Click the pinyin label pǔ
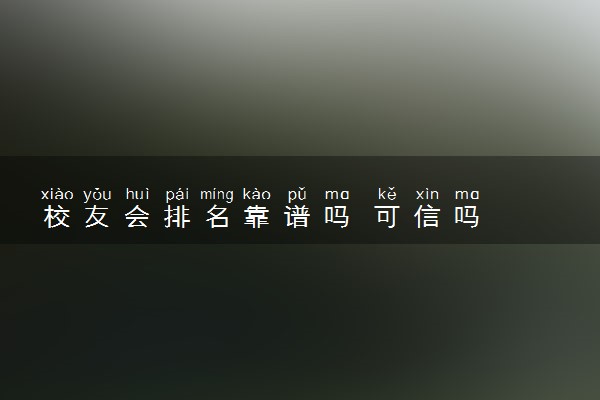Screen dimensions: 600x400 pos(297,195)
